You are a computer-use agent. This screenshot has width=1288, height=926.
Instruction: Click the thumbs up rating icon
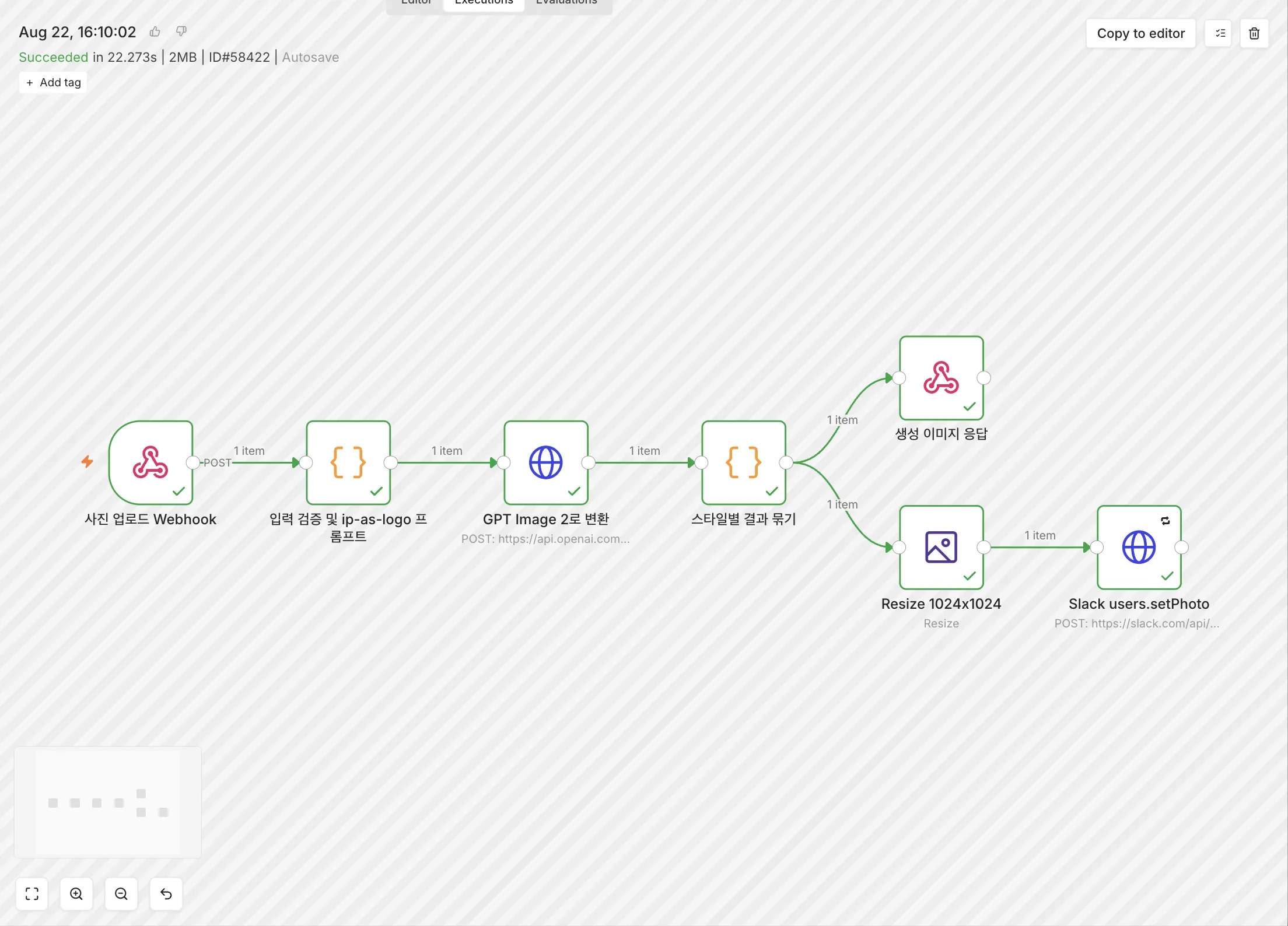(155, 31)
